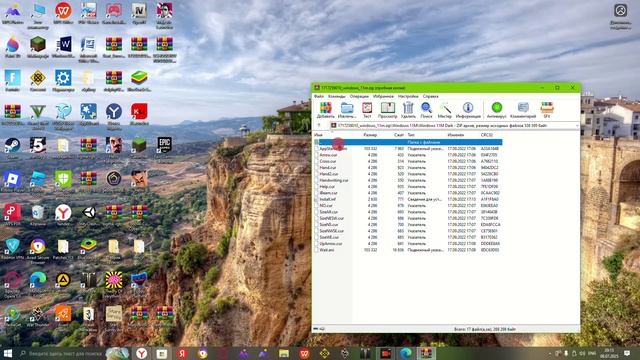Click the Roblox desktop shortcut
This screenshot has height=360, width=640.
coord(12,180)
